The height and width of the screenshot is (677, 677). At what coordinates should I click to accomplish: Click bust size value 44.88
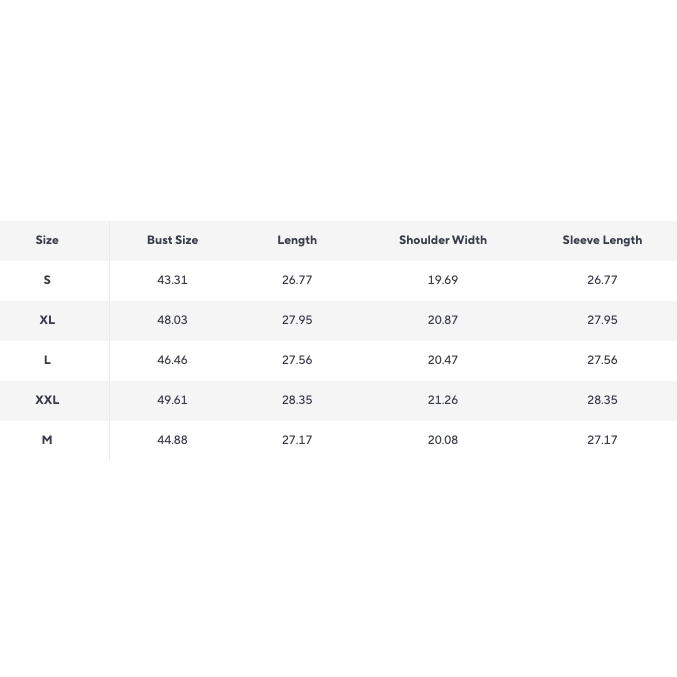[172, 440]
